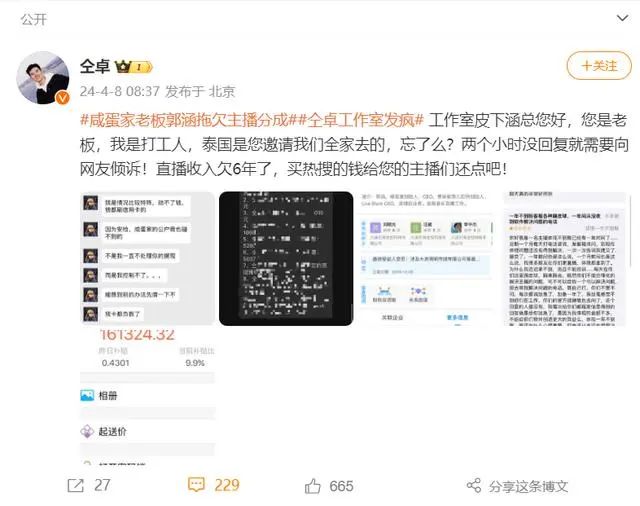Viewport: 640px width, 506px height.
Task: Follow the user with +关注 button
Action: tap(599, 66)
